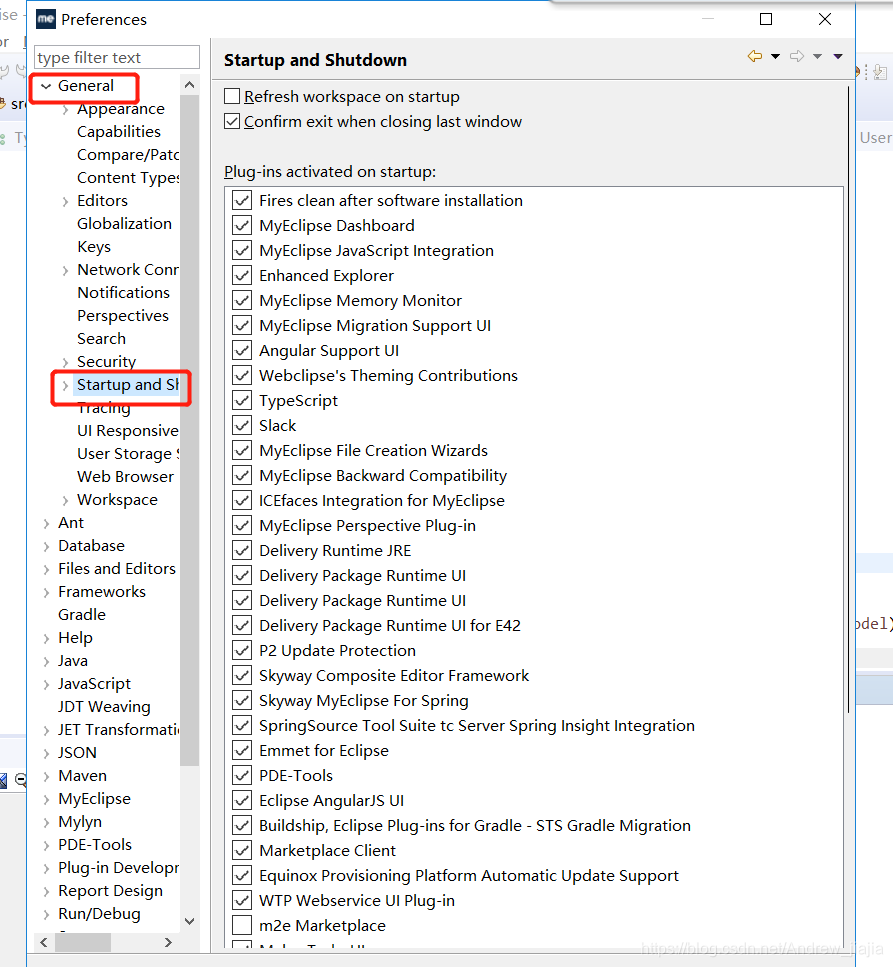The width and height of the screenshot is (893, 967).
Task: Uncheck MyEclipse Memory Monitor
Action: [x=242, y=300]
